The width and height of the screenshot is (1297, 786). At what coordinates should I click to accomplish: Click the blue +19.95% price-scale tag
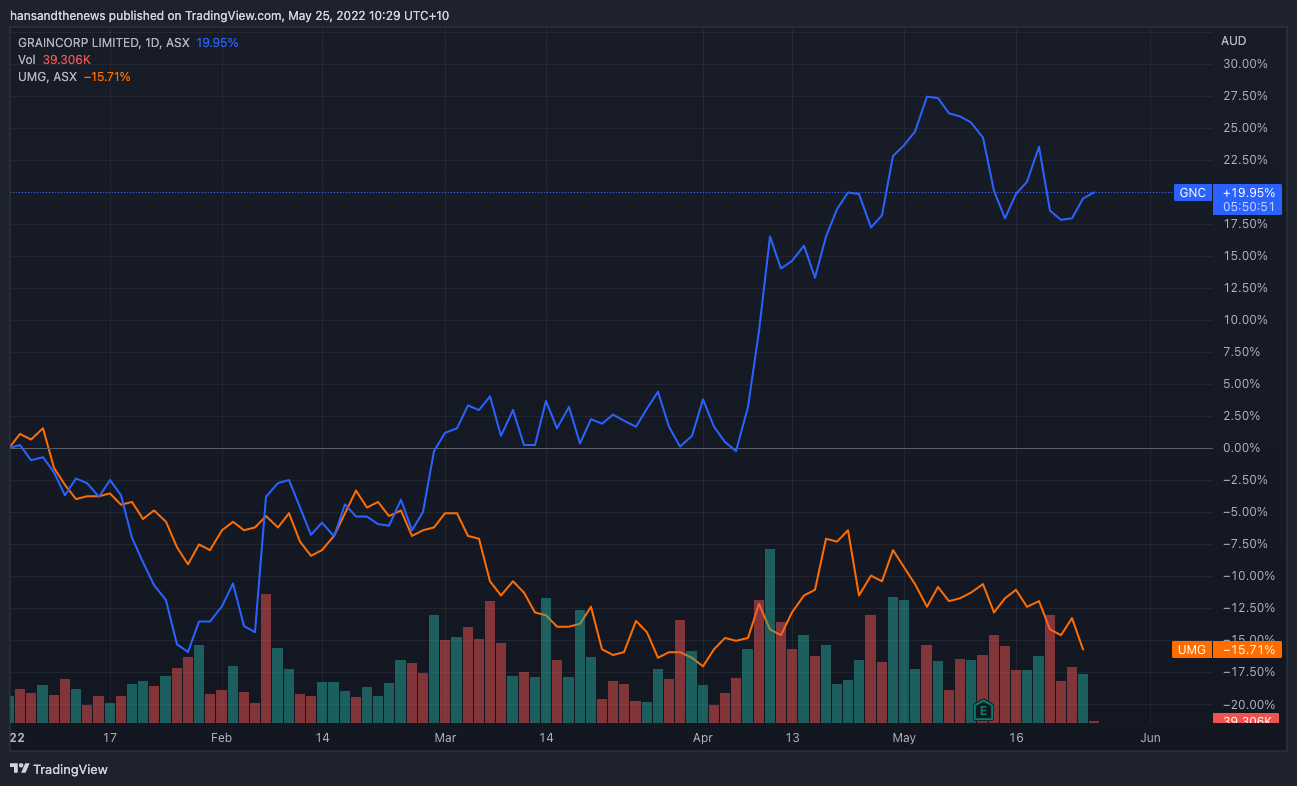pos(1246,192)
